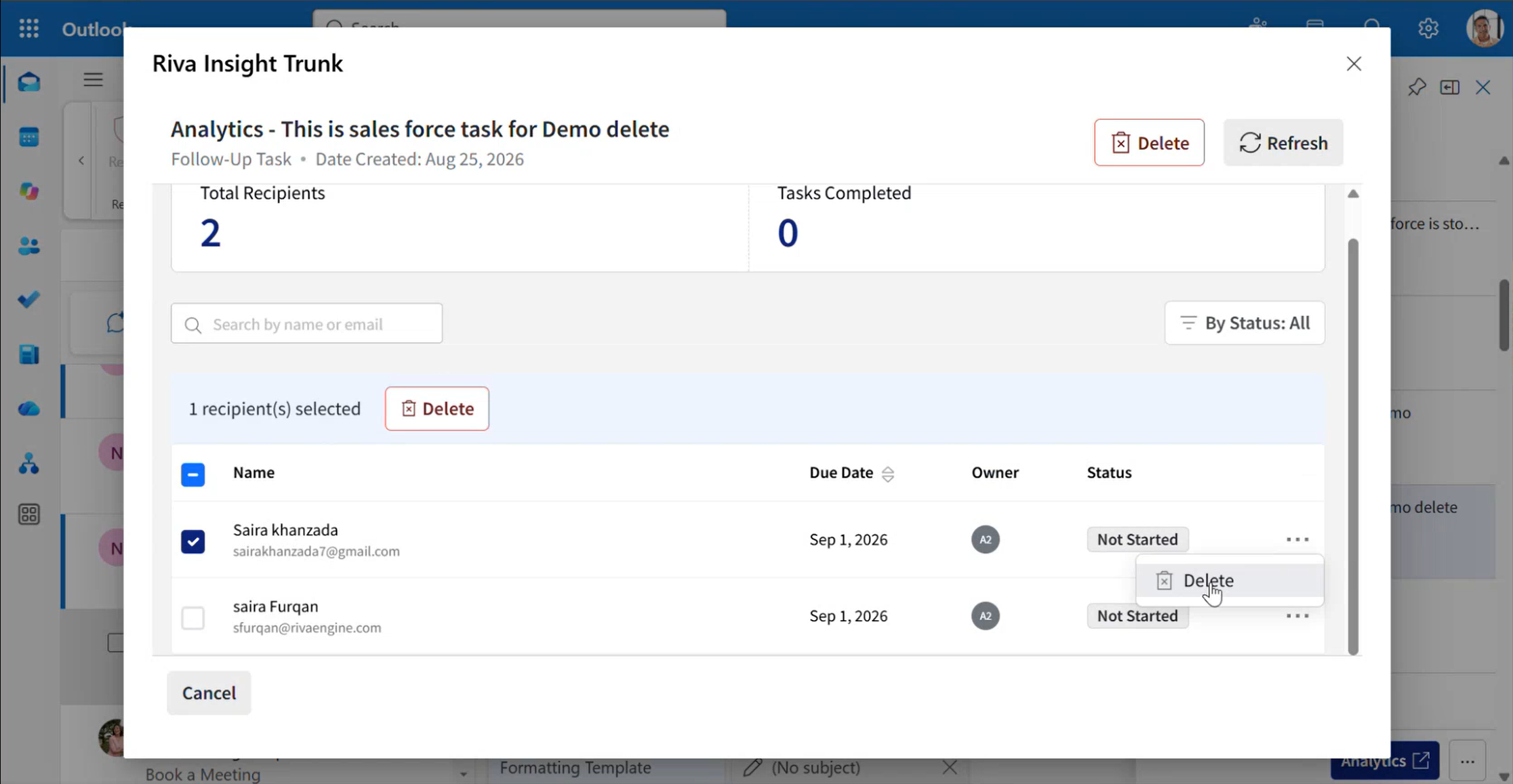Click the dialog scroll up arrow
The width and height of the screenshot is (1513, 784).
tap(1353, 194)
